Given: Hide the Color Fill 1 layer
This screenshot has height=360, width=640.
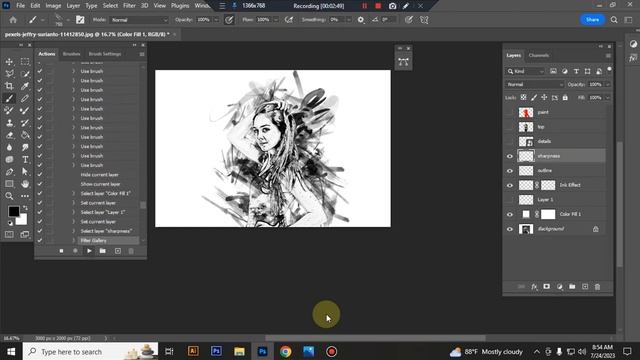Looking at the screenshot, I should point(510,214).
